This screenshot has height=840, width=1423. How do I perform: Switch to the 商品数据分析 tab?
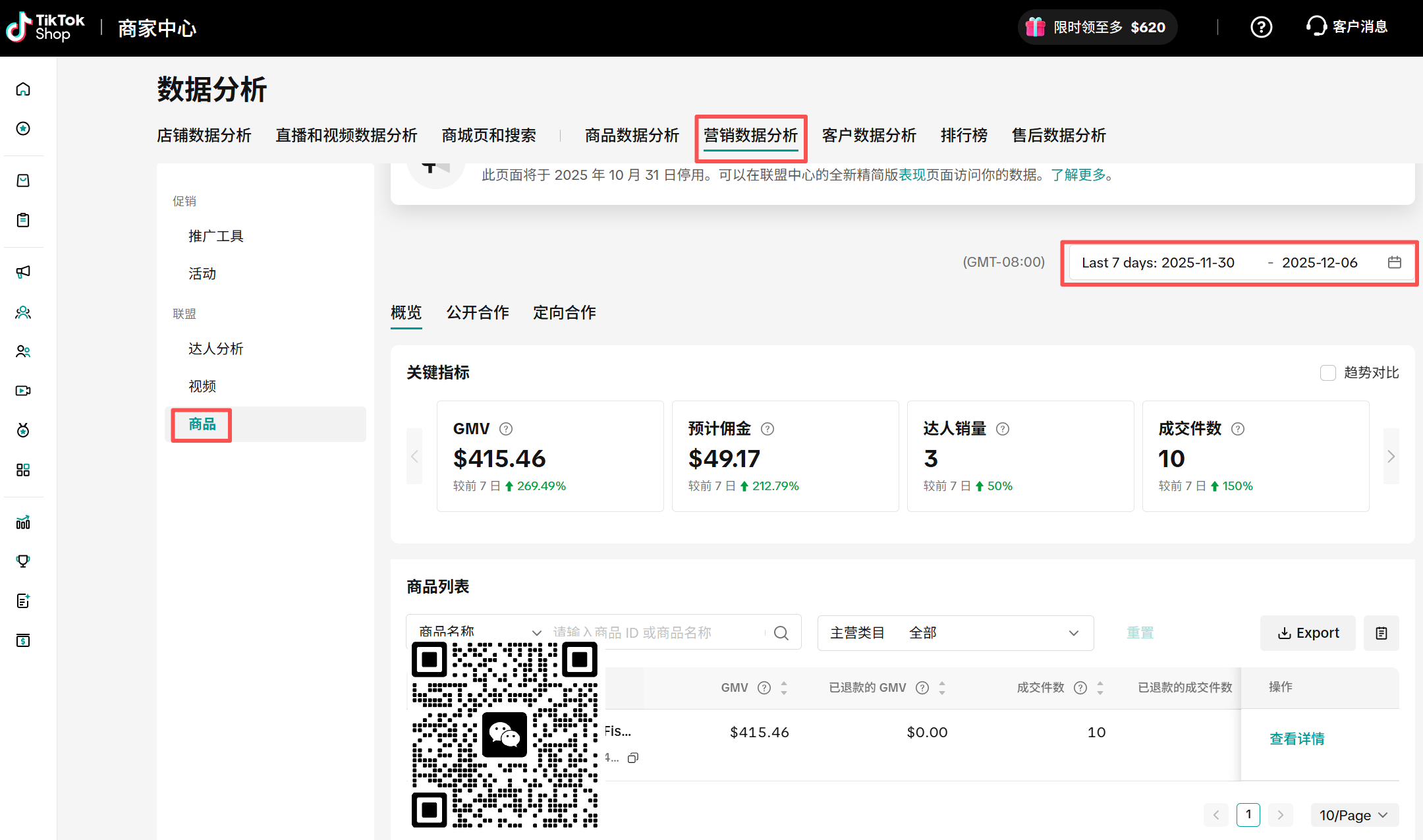632,136
